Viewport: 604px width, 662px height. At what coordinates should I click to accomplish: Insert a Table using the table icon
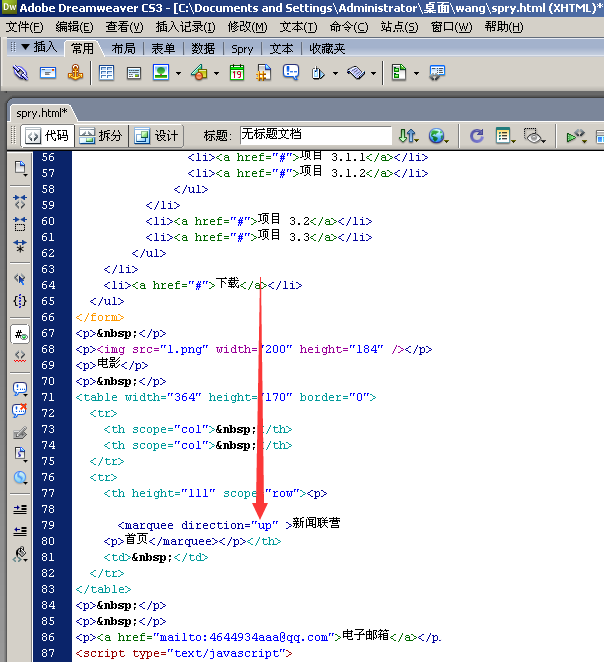tap(106, 73)
